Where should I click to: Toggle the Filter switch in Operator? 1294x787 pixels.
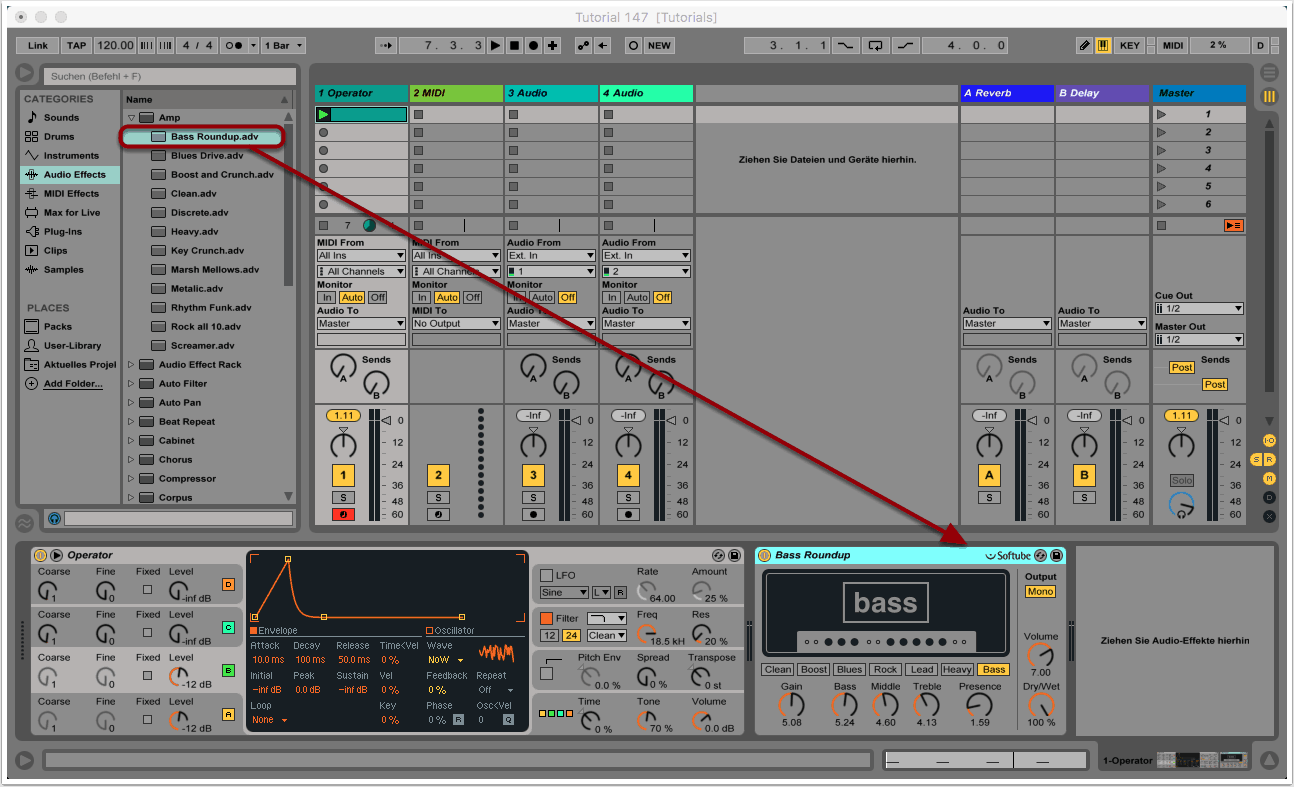coord(546,618)
